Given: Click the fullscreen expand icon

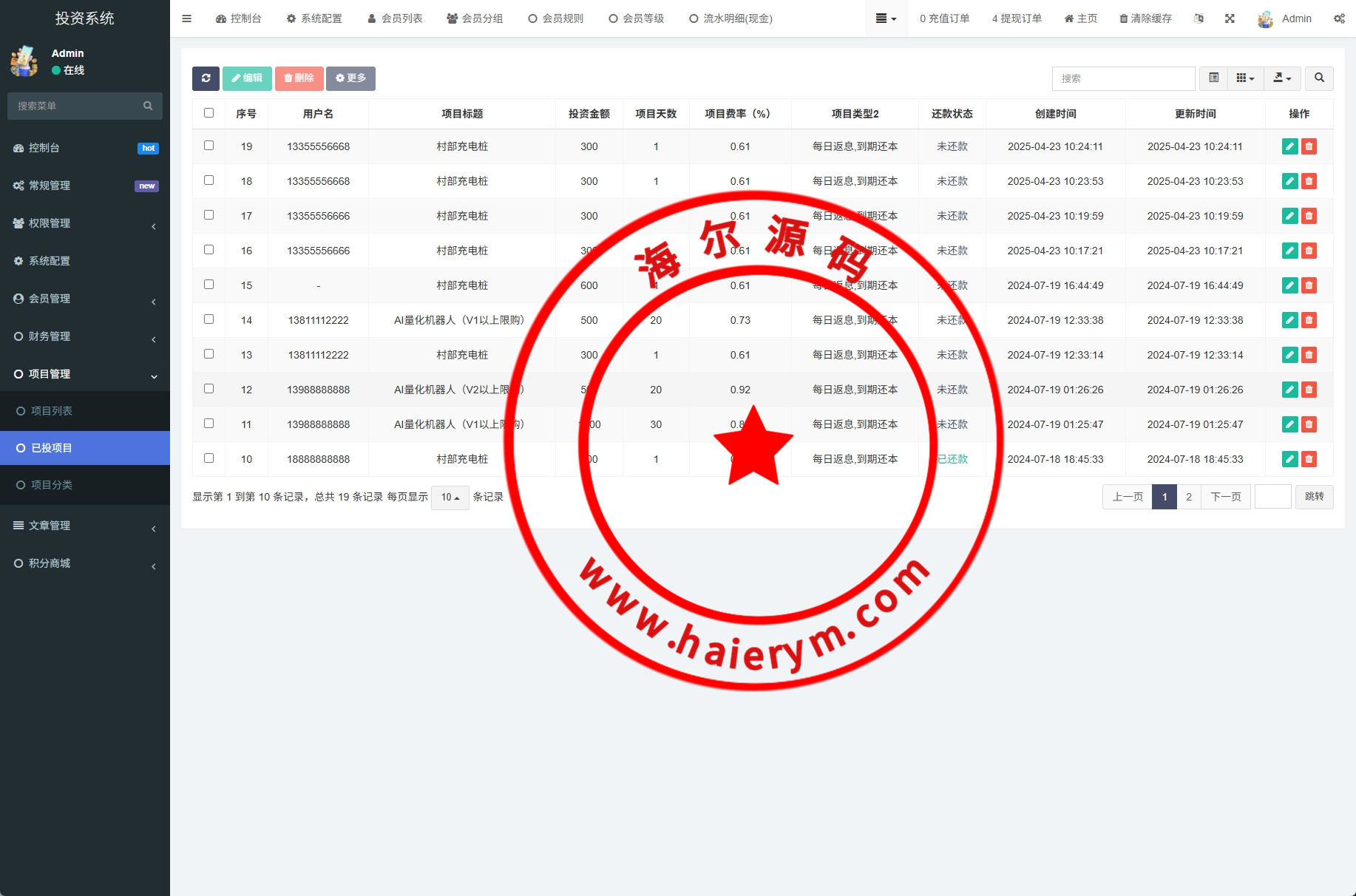Looking at the screenshot, I should tap(1230, 18).
